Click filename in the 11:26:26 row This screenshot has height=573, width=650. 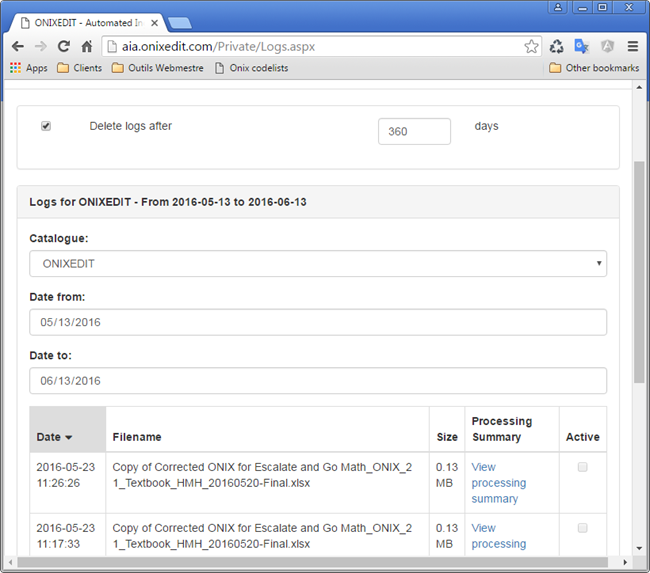coord(262,475)
